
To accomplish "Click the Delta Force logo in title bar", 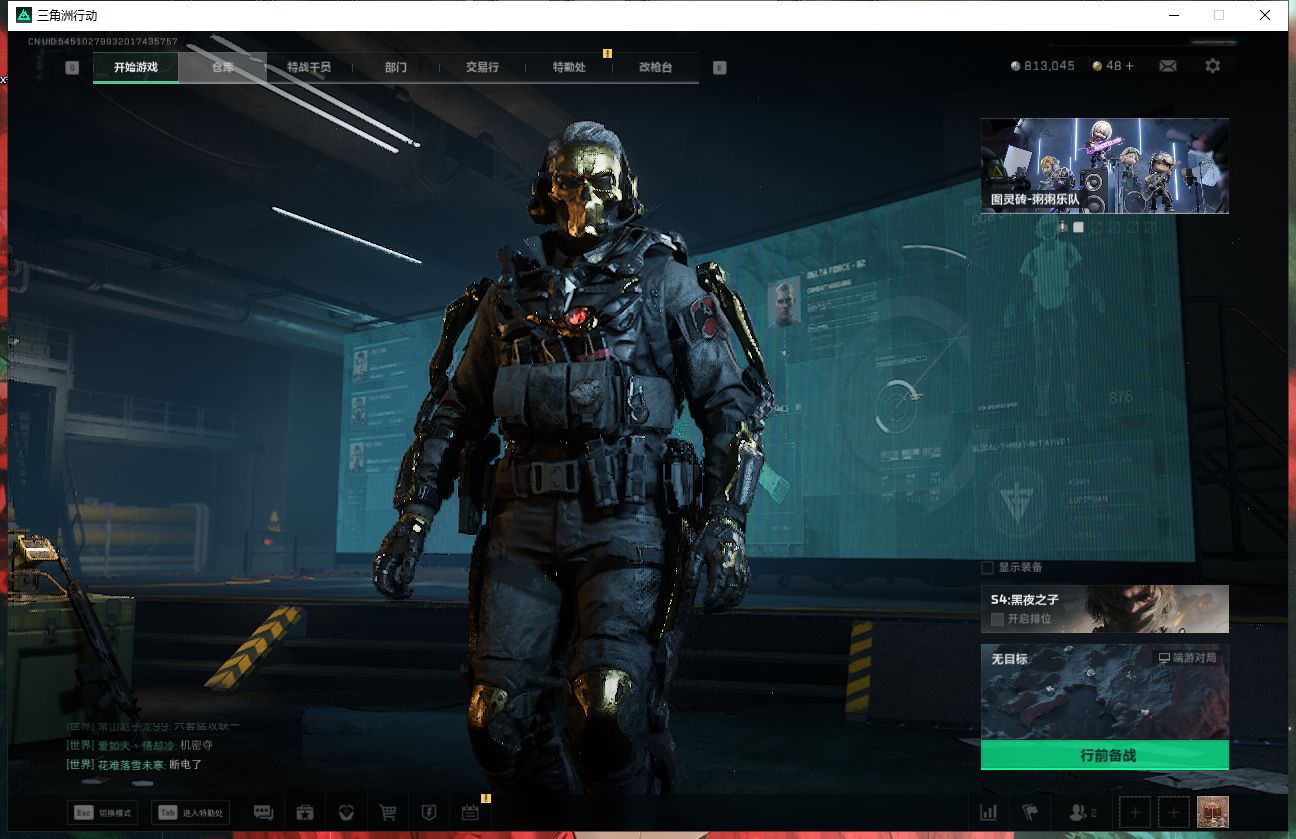I will pos(24,15).
